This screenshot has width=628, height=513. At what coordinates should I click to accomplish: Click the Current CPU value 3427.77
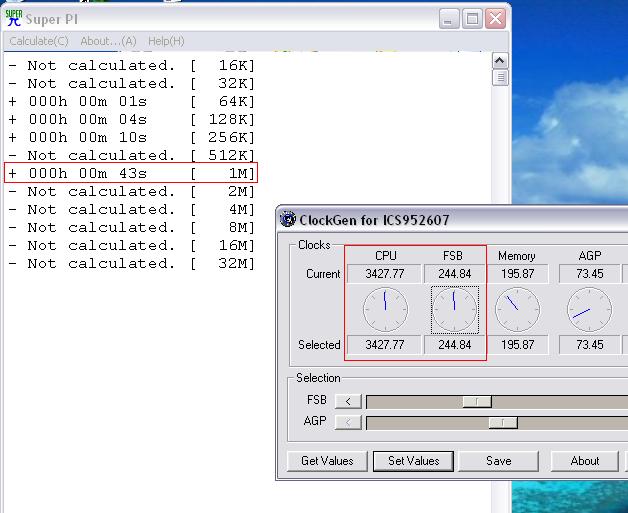coord(384,274)
